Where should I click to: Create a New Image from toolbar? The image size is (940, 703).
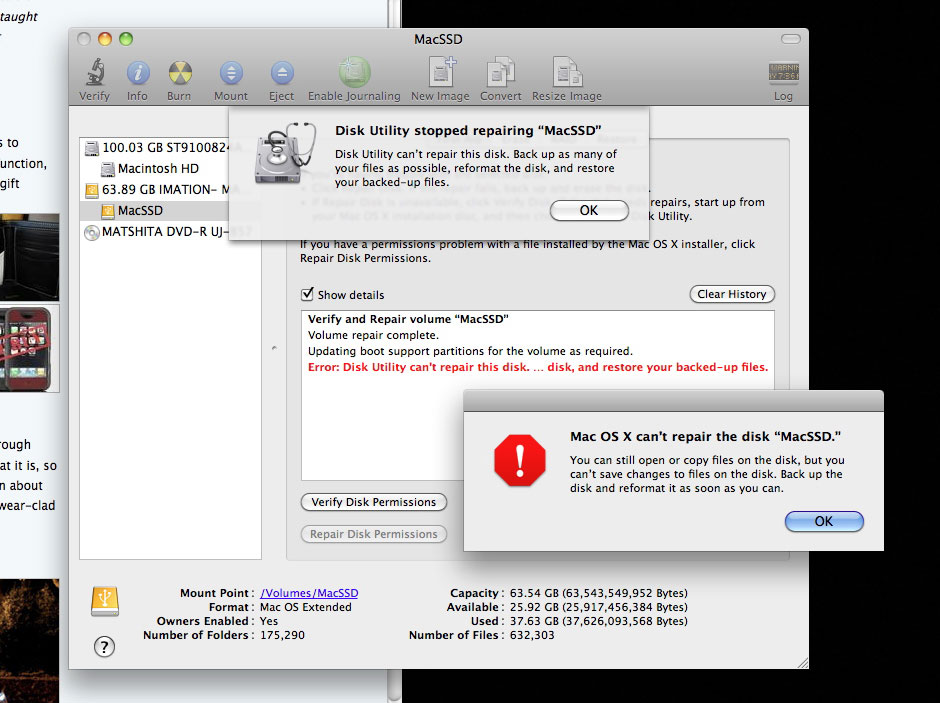tap(442, 73)
